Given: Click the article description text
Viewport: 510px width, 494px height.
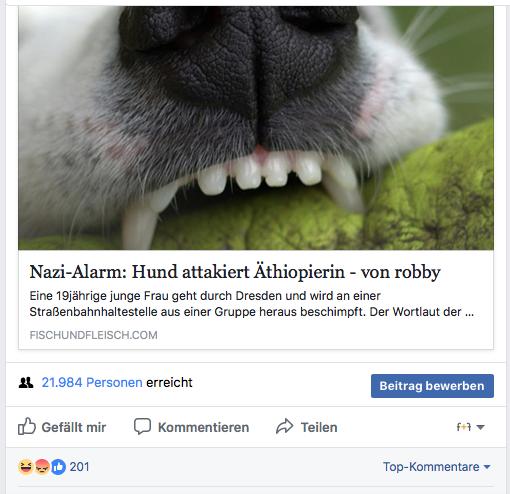Looking at the screenshot, I should (252, 304).
